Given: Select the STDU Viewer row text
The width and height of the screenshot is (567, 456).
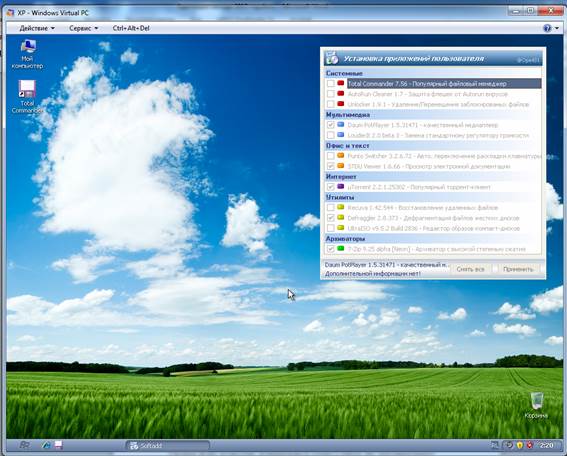Looking at the screenshot, I should pos(429,166).
